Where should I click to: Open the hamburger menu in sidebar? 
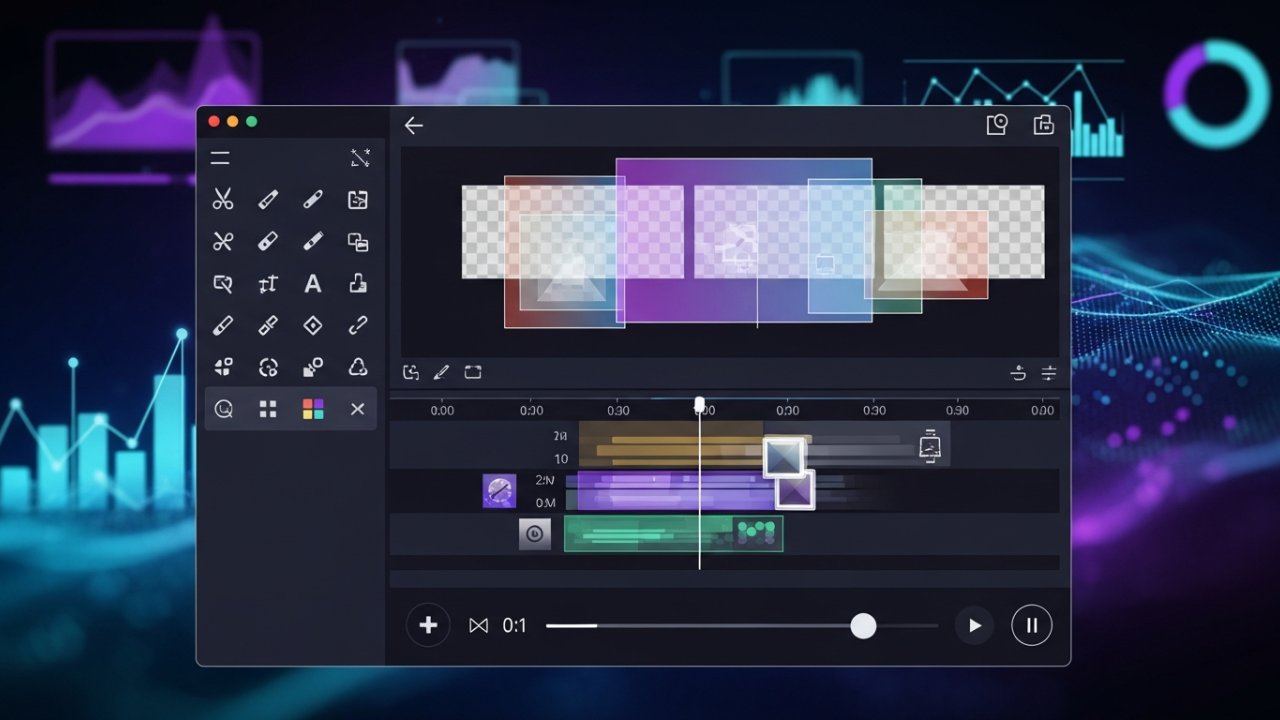[x=220, y=158]
